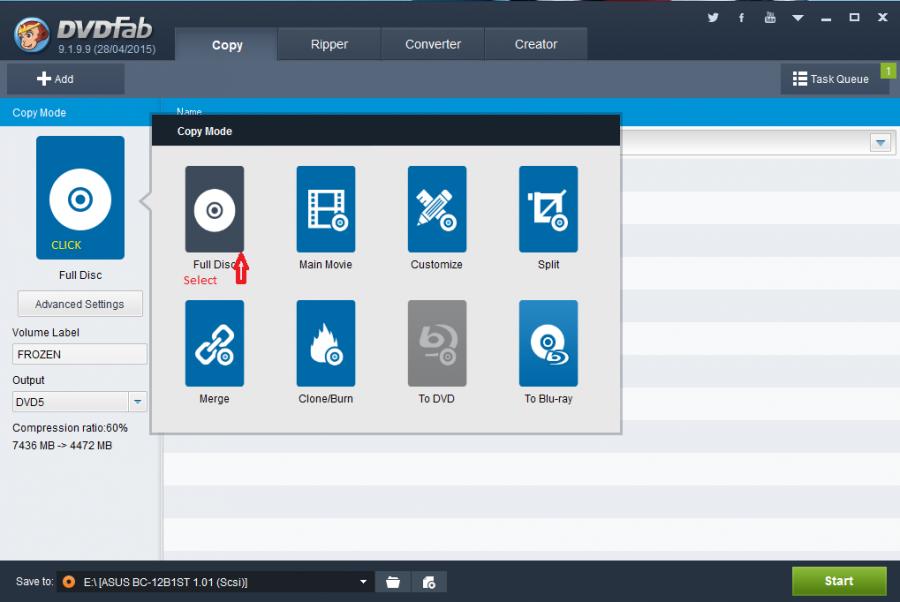
Task: Choose Clone/Burn copy mode
Action: pyautogui.click(x=325, y=343)
